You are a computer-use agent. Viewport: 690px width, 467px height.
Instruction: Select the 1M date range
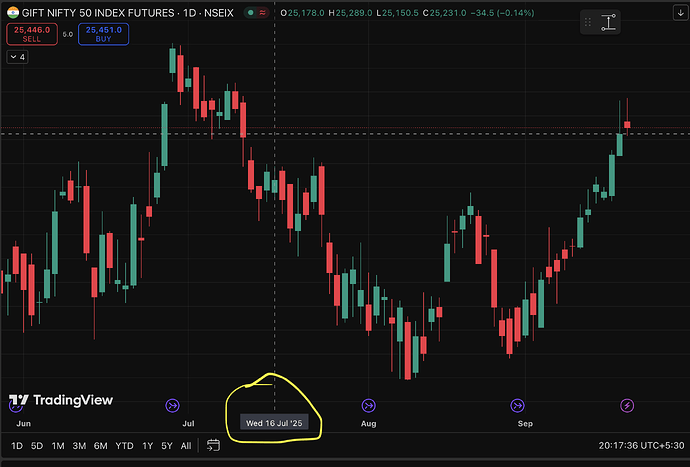pos(58,446)
